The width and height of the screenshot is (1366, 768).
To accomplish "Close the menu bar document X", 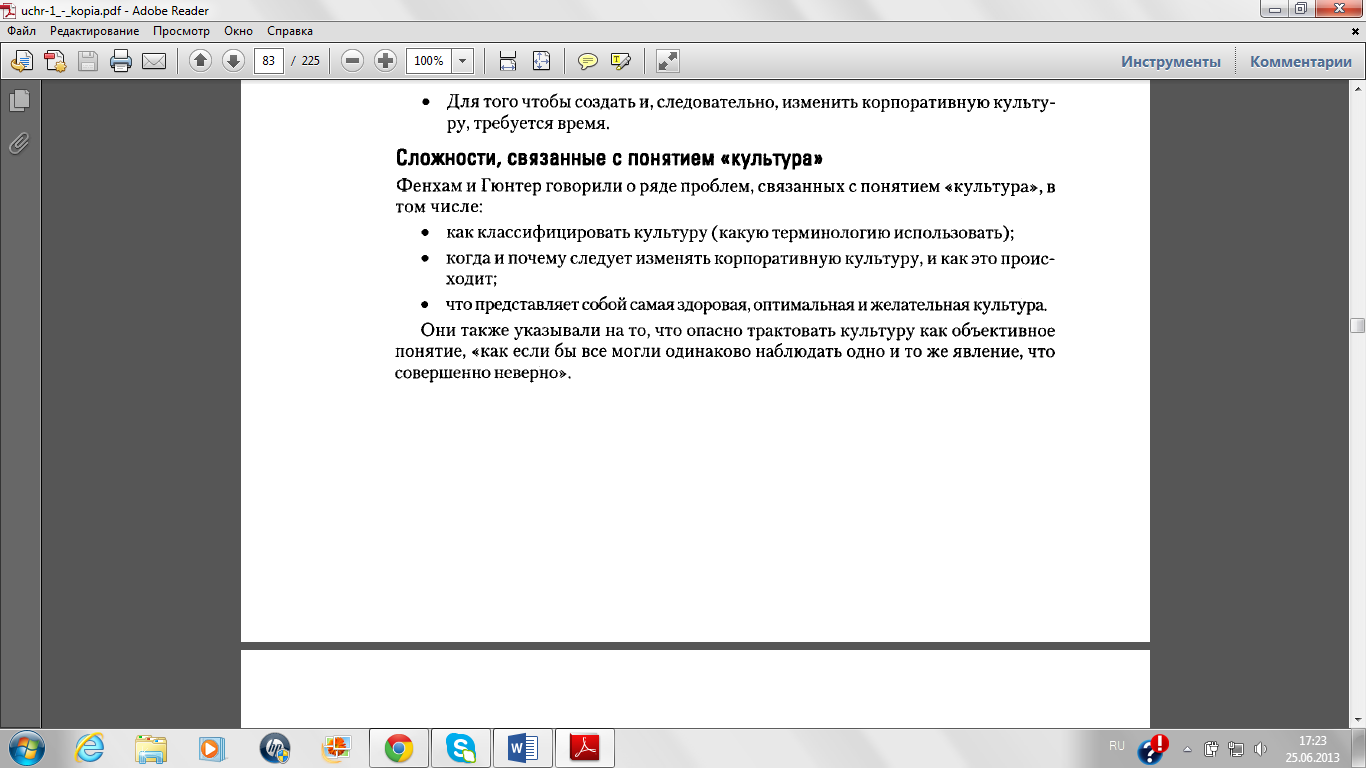I will point(1354,32).
